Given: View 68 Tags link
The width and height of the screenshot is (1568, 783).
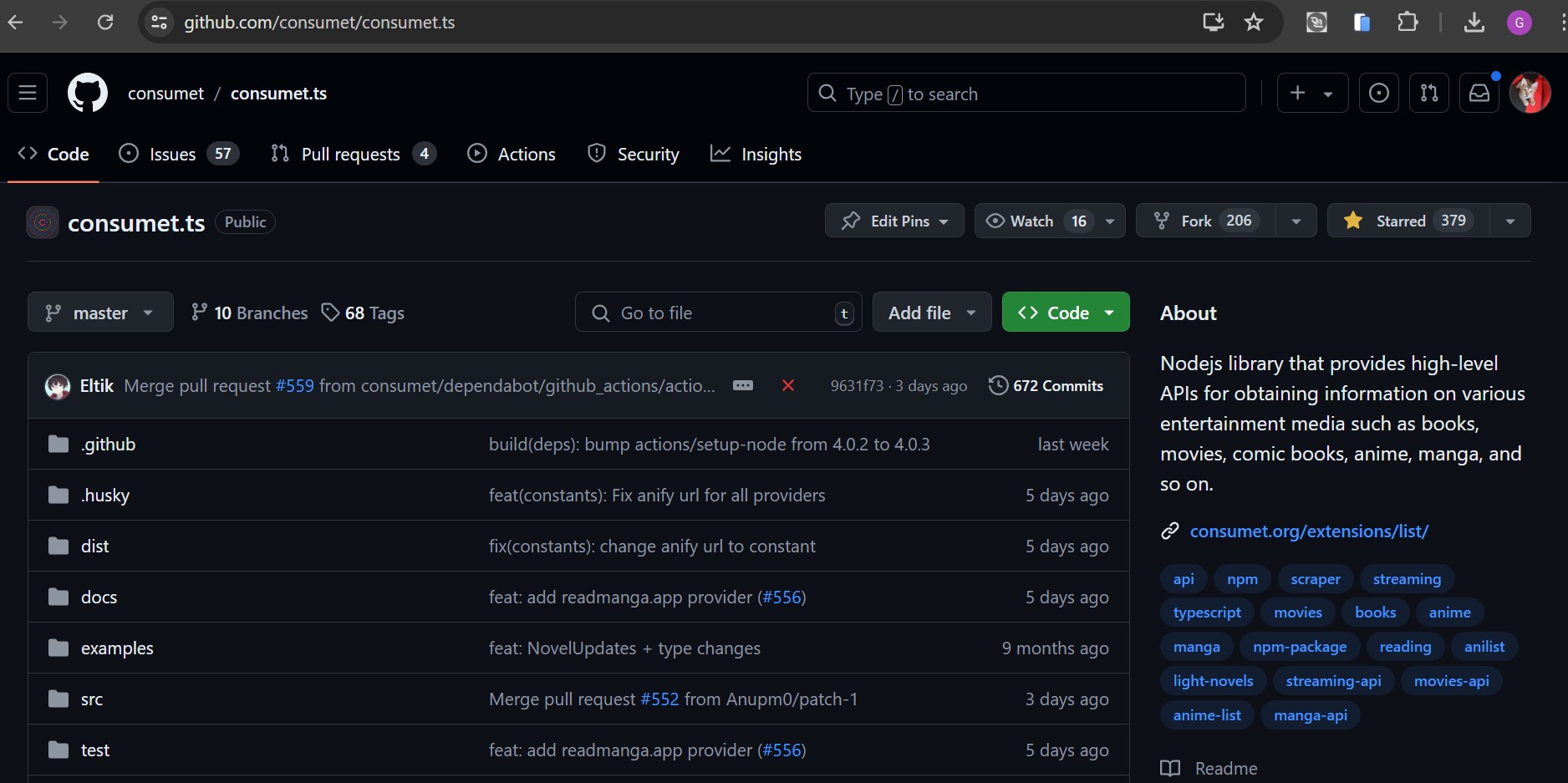Looking at the screenshot, I should [x=363, y=313].
